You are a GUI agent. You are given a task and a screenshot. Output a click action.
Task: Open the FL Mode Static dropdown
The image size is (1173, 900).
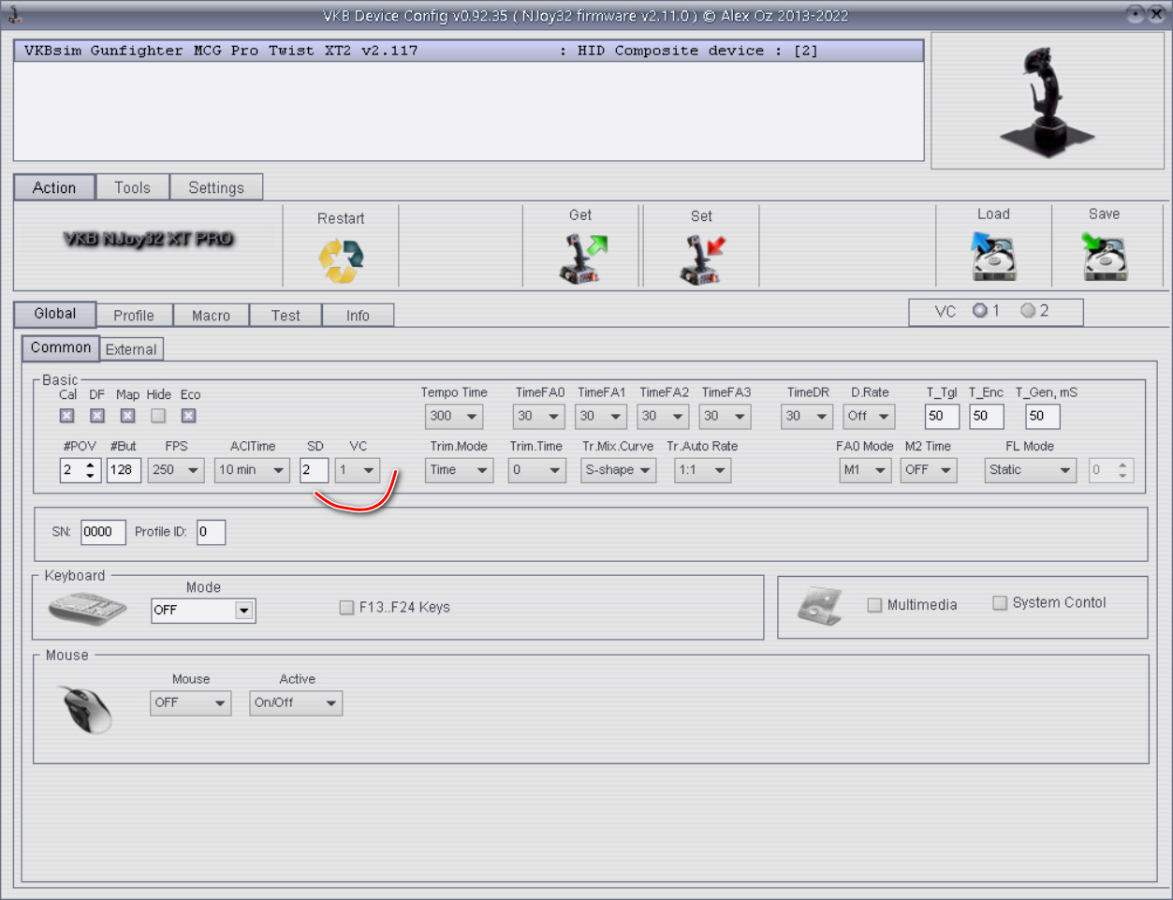click(x=1030, y=470)
